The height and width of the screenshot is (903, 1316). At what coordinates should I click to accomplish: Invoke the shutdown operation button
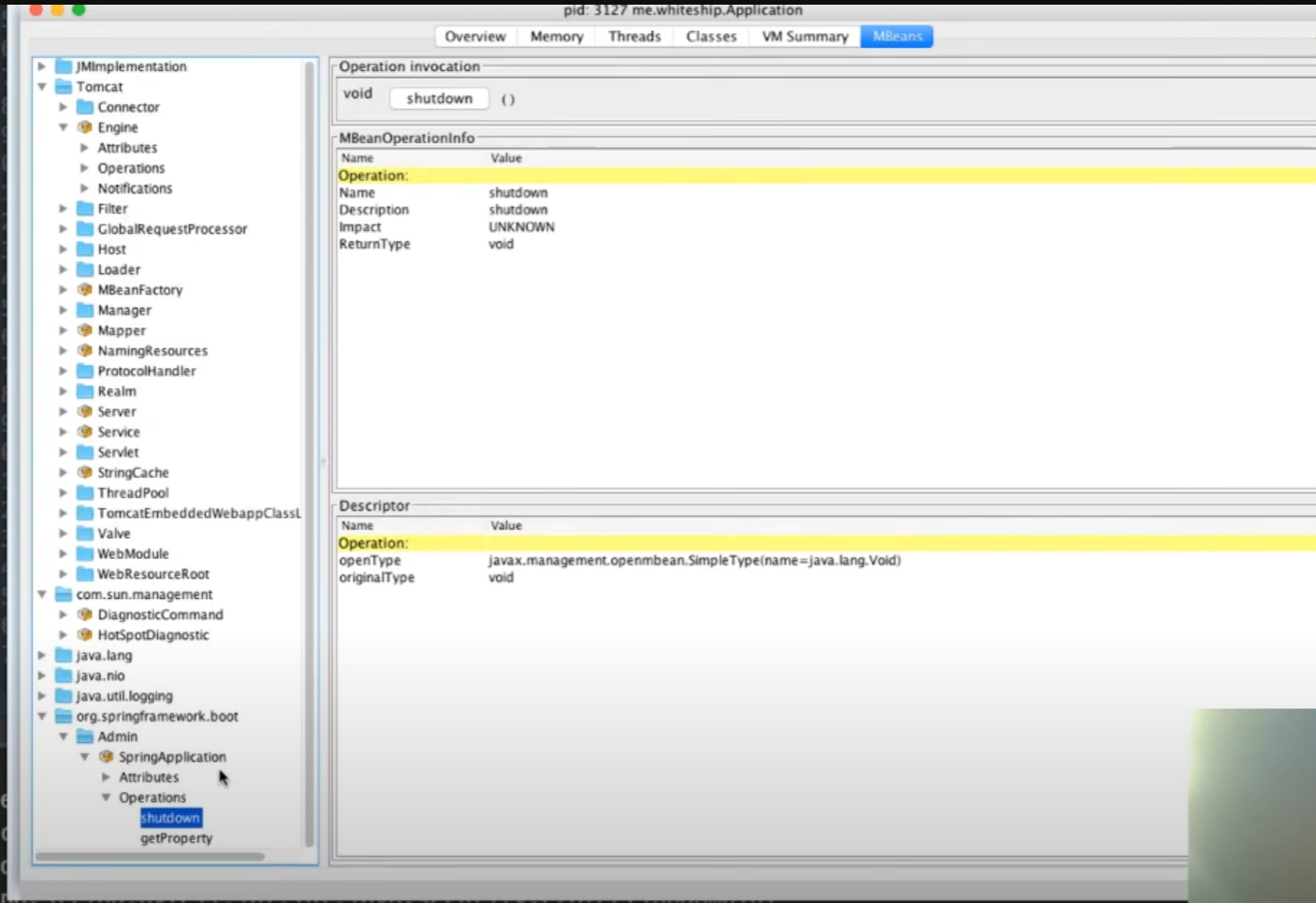pos(440,98)
